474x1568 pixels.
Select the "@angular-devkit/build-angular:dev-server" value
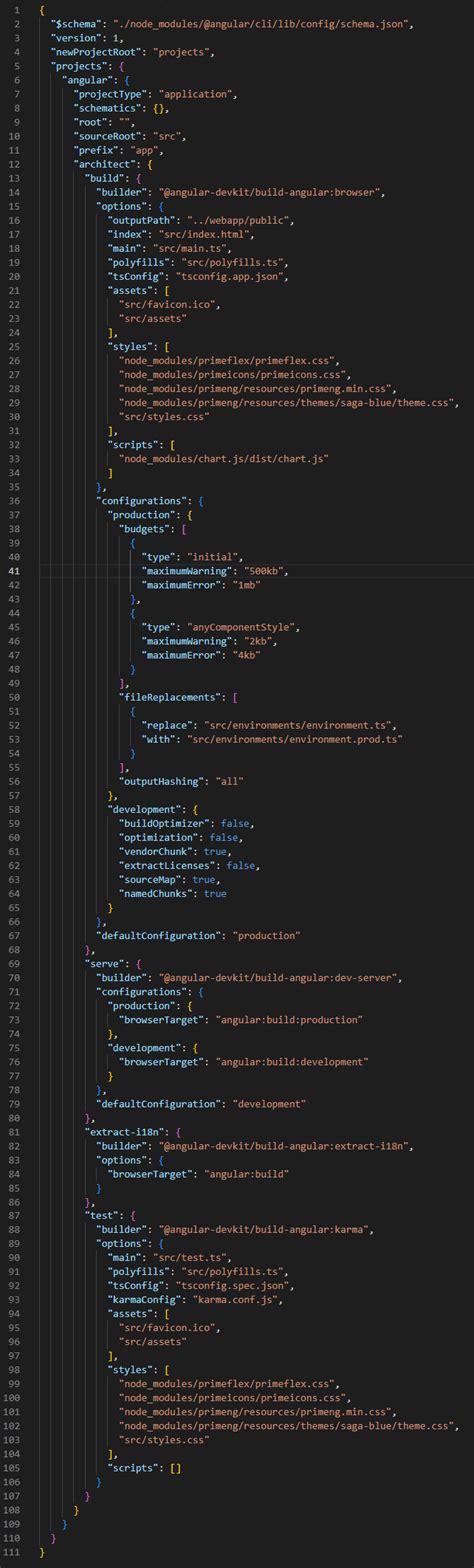(x=280, y=977)
